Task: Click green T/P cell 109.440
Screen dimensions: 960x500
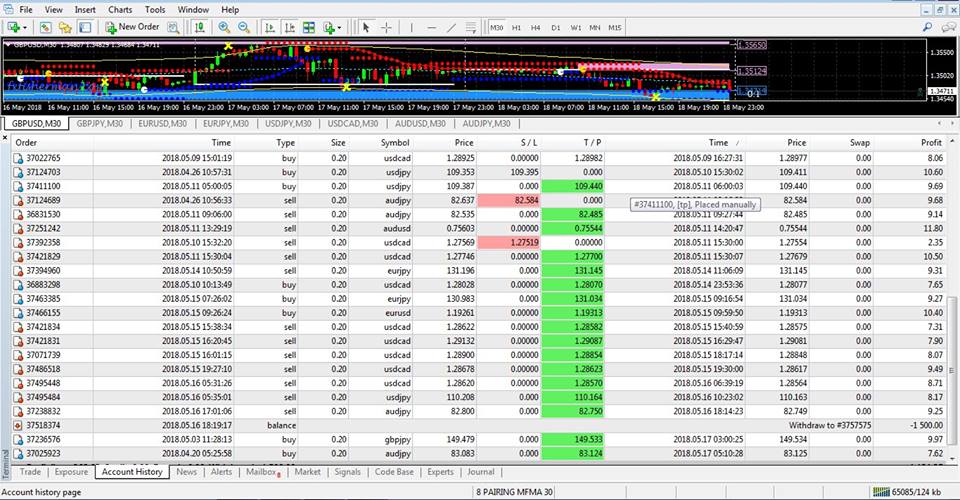Action: (572, 186)
